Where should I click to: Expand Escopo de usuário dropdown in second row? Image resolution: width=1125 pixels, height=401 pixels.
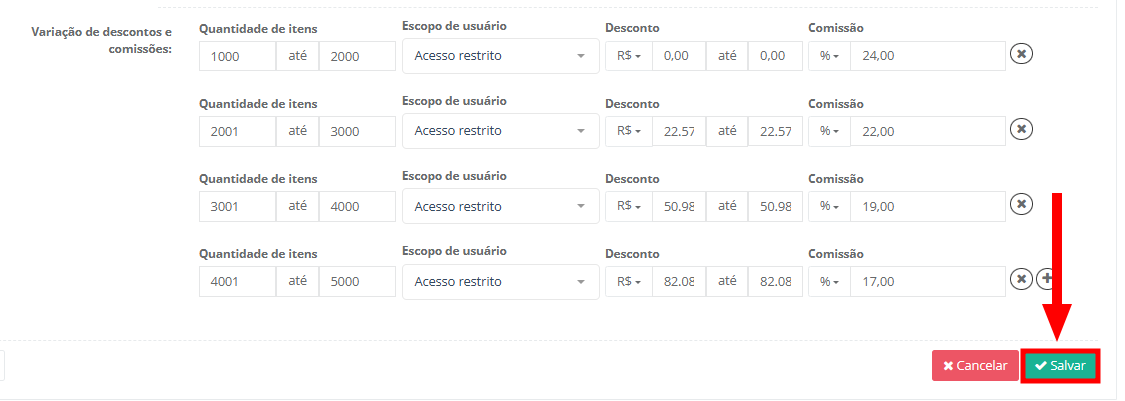pos(500,131)
